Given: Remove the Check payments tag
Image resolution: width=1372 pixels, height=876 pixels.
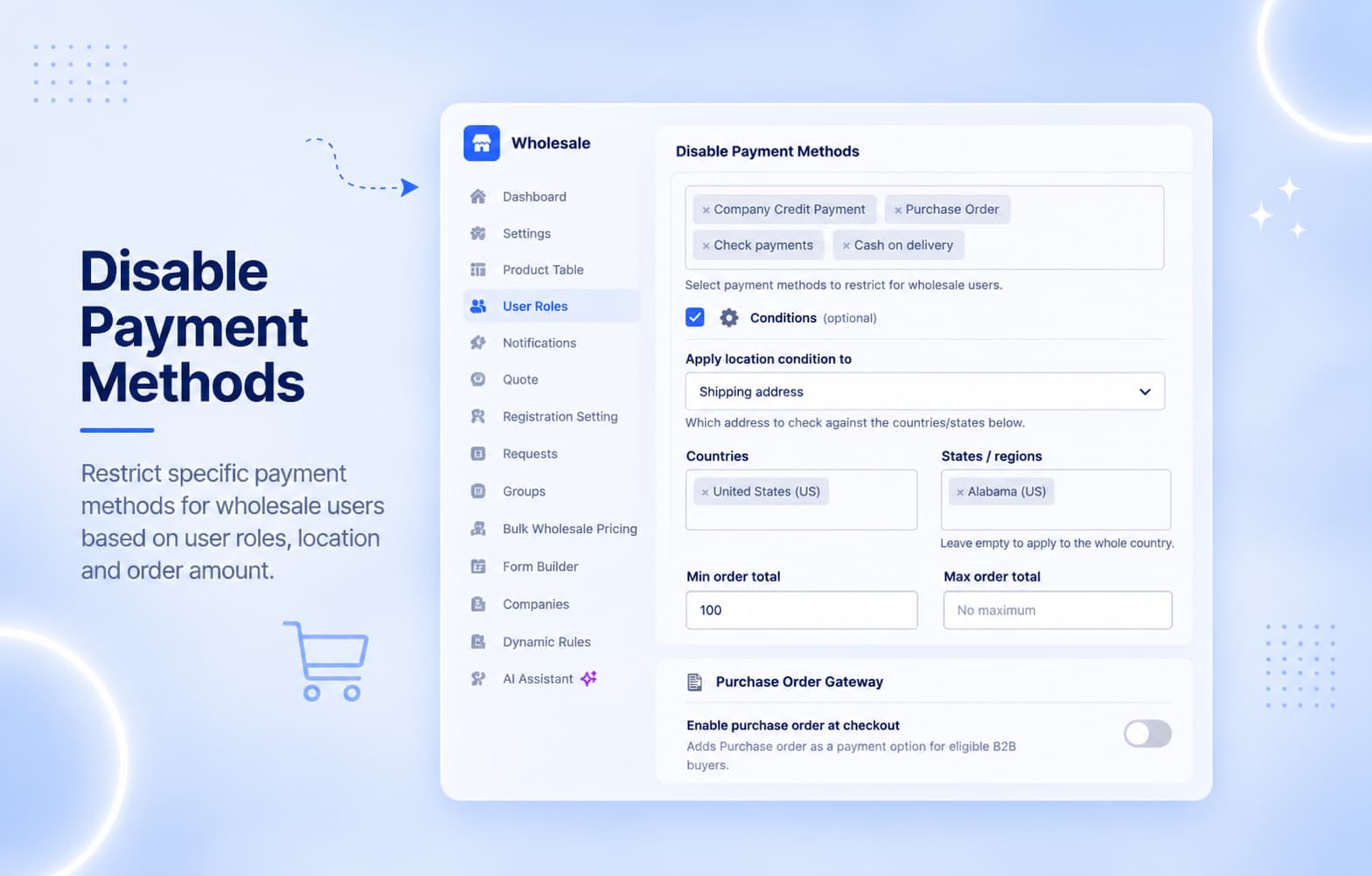Looking at the screenshot, I should click(706, 246).
